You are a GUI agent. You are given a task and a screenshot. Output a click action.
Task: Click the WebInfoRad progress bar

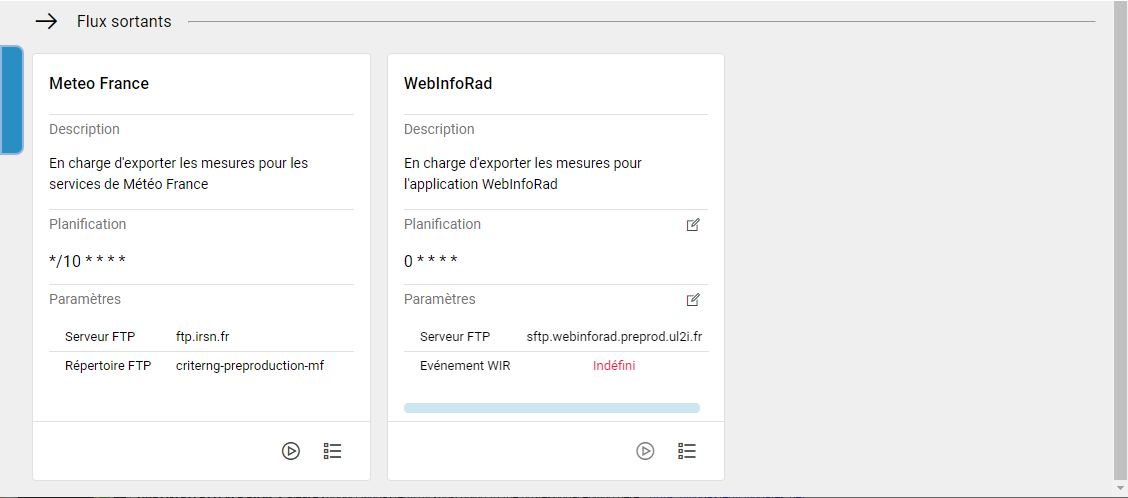coord(552,408)
